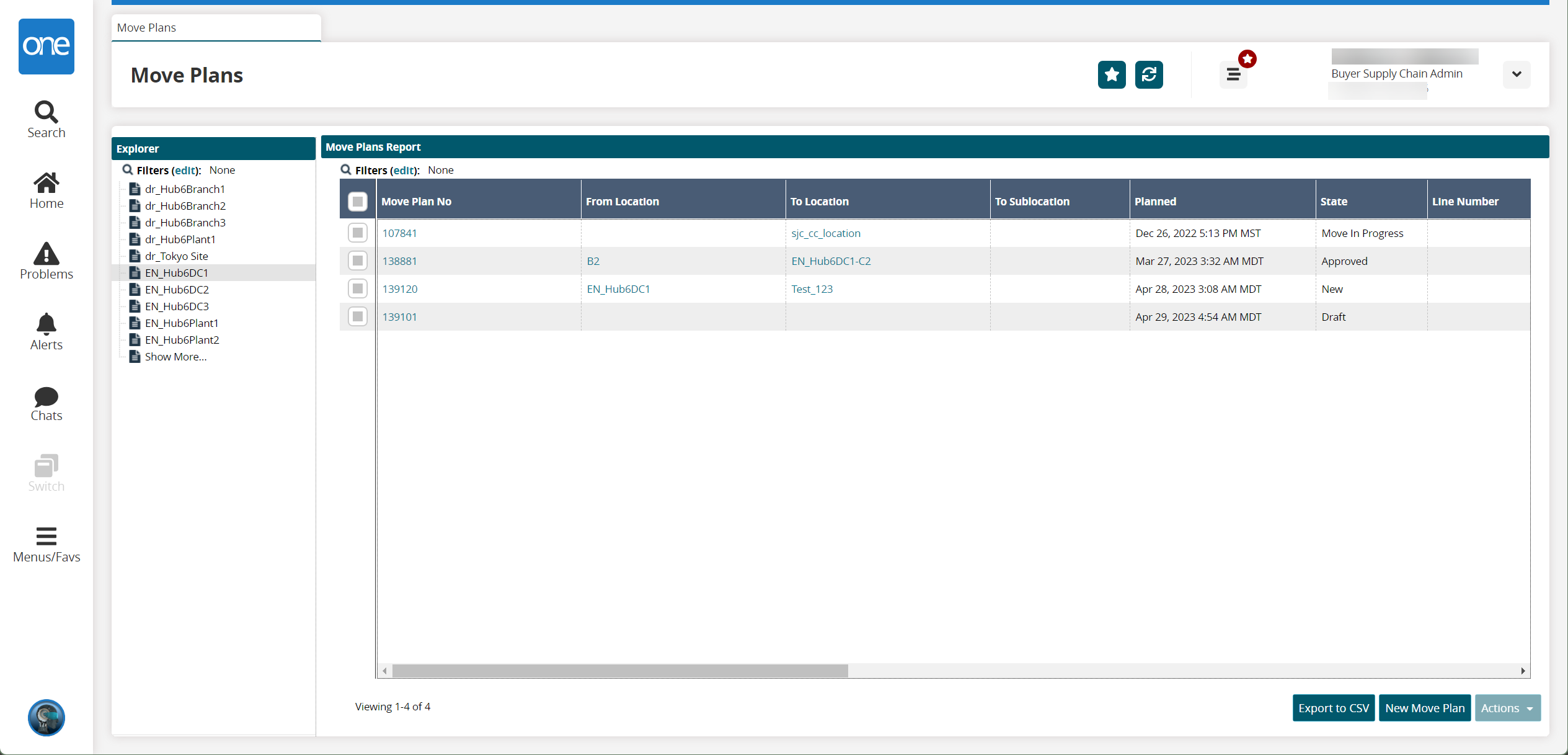Check the row for move plan 107841
Screen dimensions: 1568x755
click(358, 233)
